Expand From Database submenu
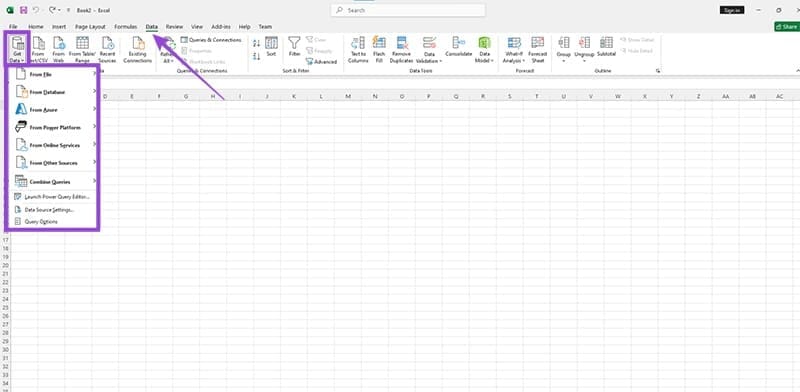This screenshot has width=800, height=392. (x=56, y=92)
